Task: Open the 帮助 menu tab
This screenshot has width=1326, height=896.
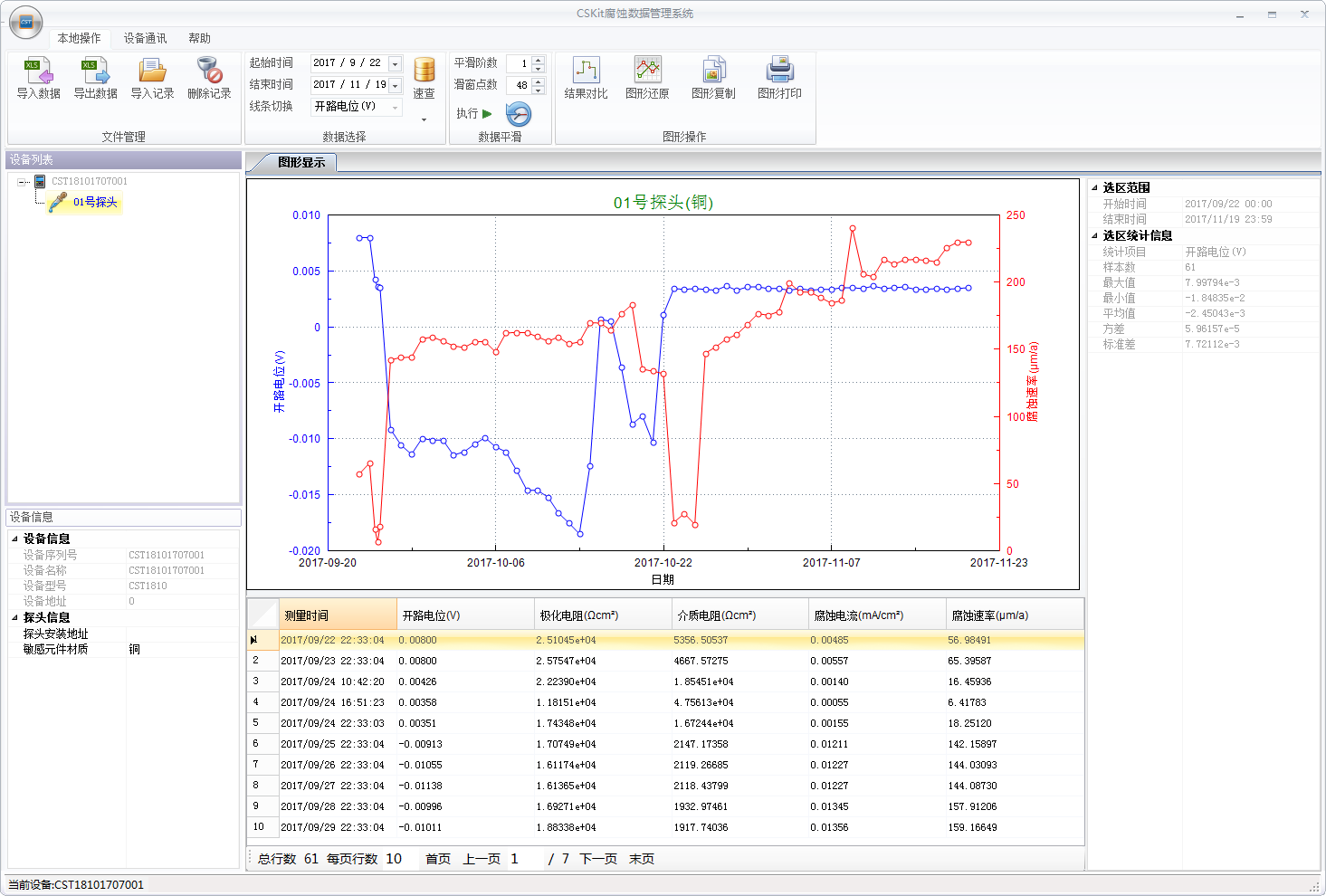Action: point(199,38)
